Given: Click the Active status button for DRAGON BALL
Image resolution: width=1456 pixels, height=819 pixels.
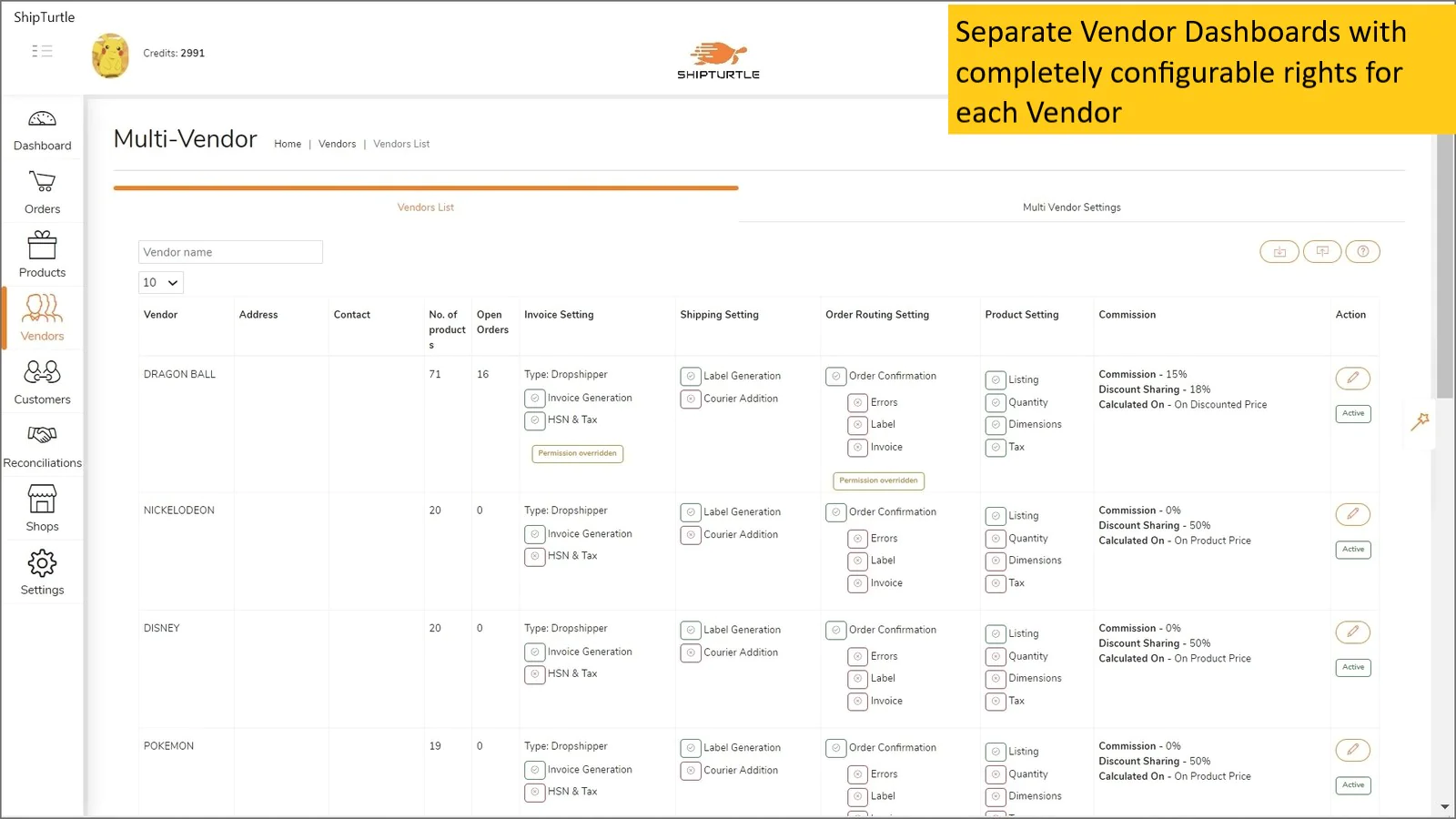Looking at the screenshot, I should pos(1353,413).
